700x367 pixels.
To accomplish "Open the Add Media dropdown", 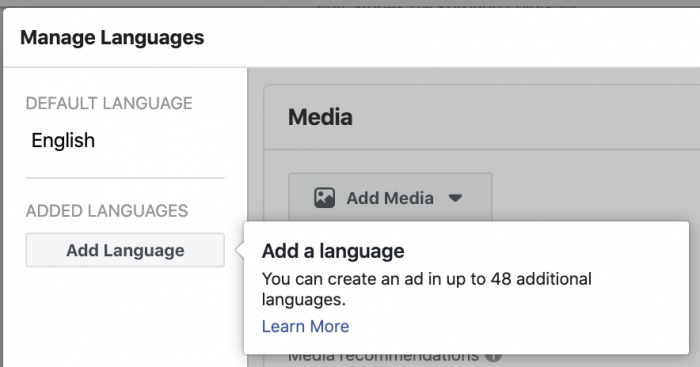I will point(390,198).
